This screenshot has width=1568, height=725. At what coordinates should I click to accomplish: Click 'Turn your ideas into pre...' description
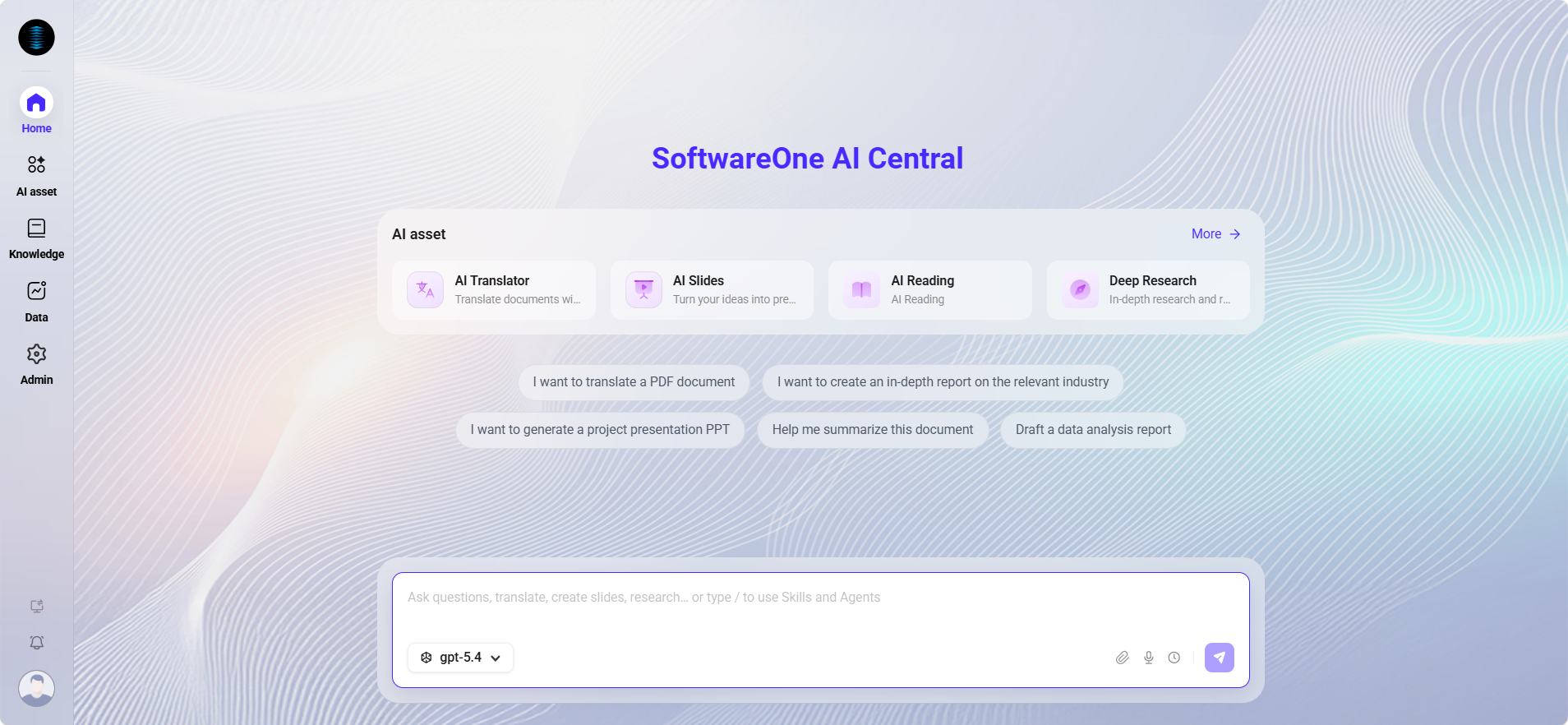[x=735, y=300]
